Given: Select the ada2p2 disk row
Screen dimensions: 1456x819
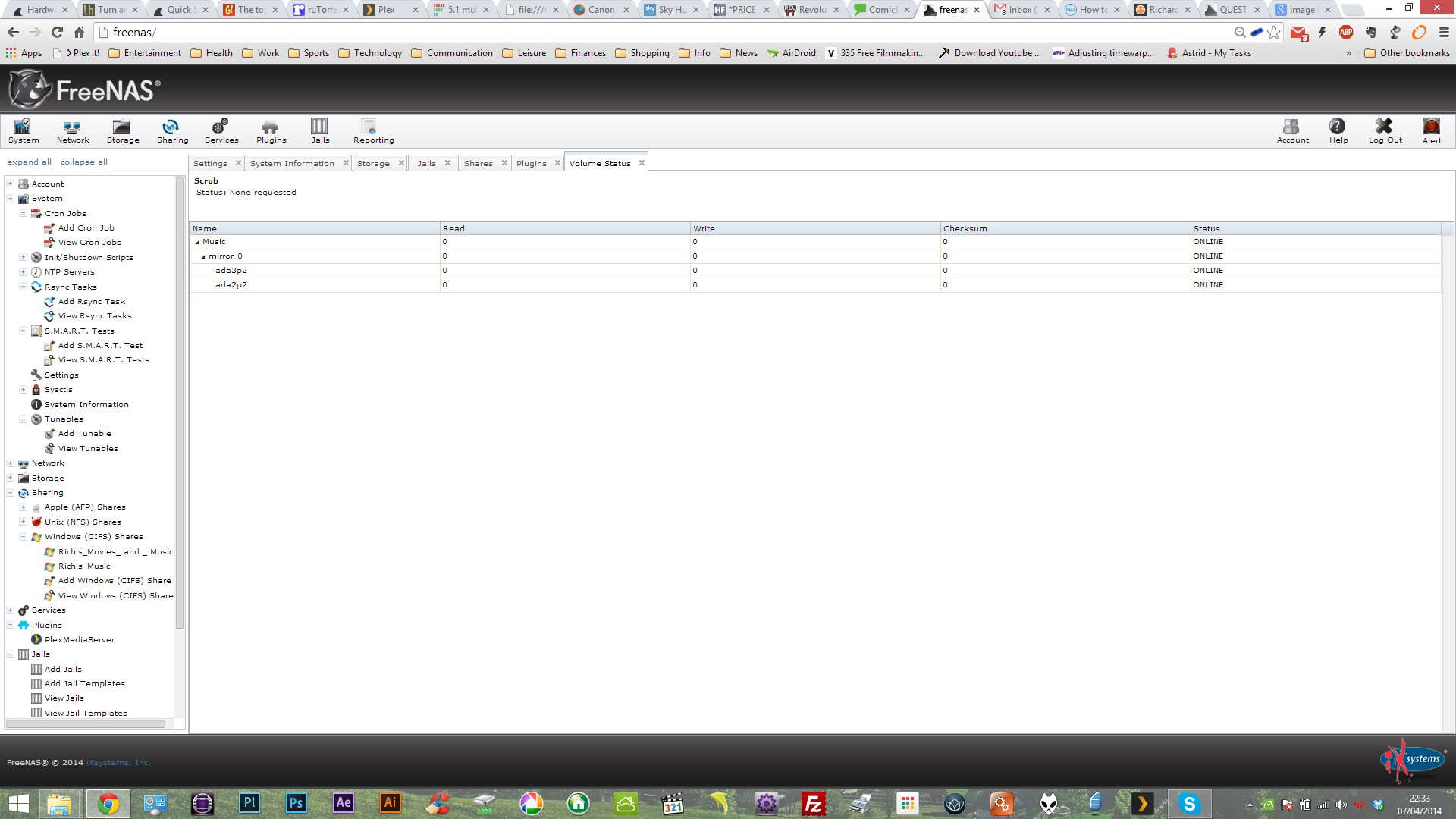Looking at the screenshot, I should click(815, 285).
